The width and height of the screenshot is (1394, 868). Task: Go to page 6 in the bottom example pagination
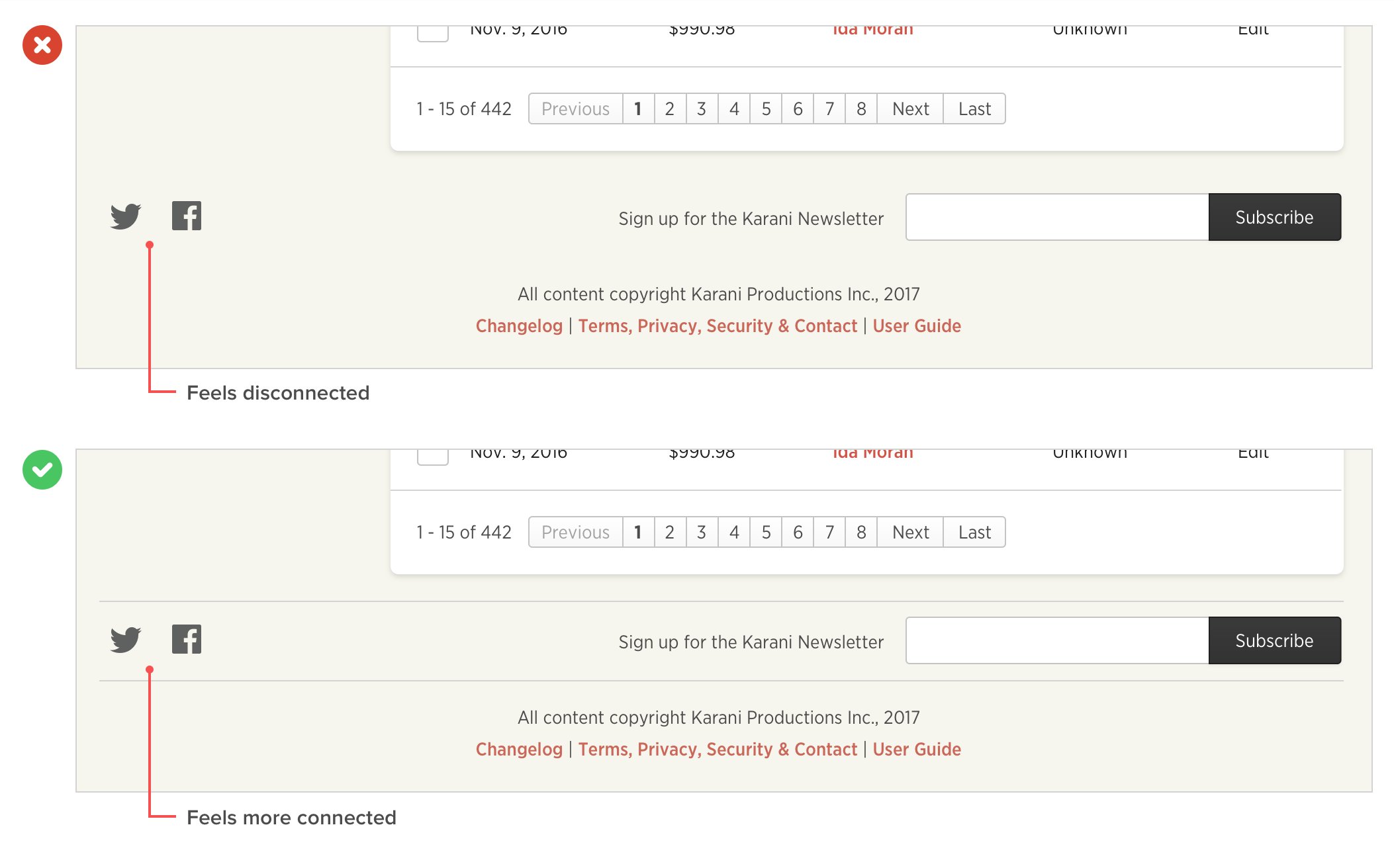798,532
